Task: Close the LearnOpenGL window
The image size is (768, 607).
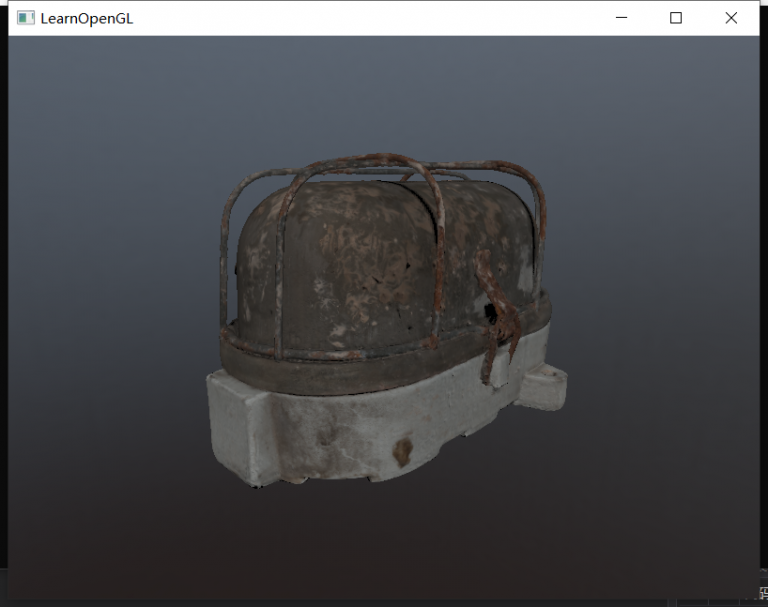Action: click(731, 18)
